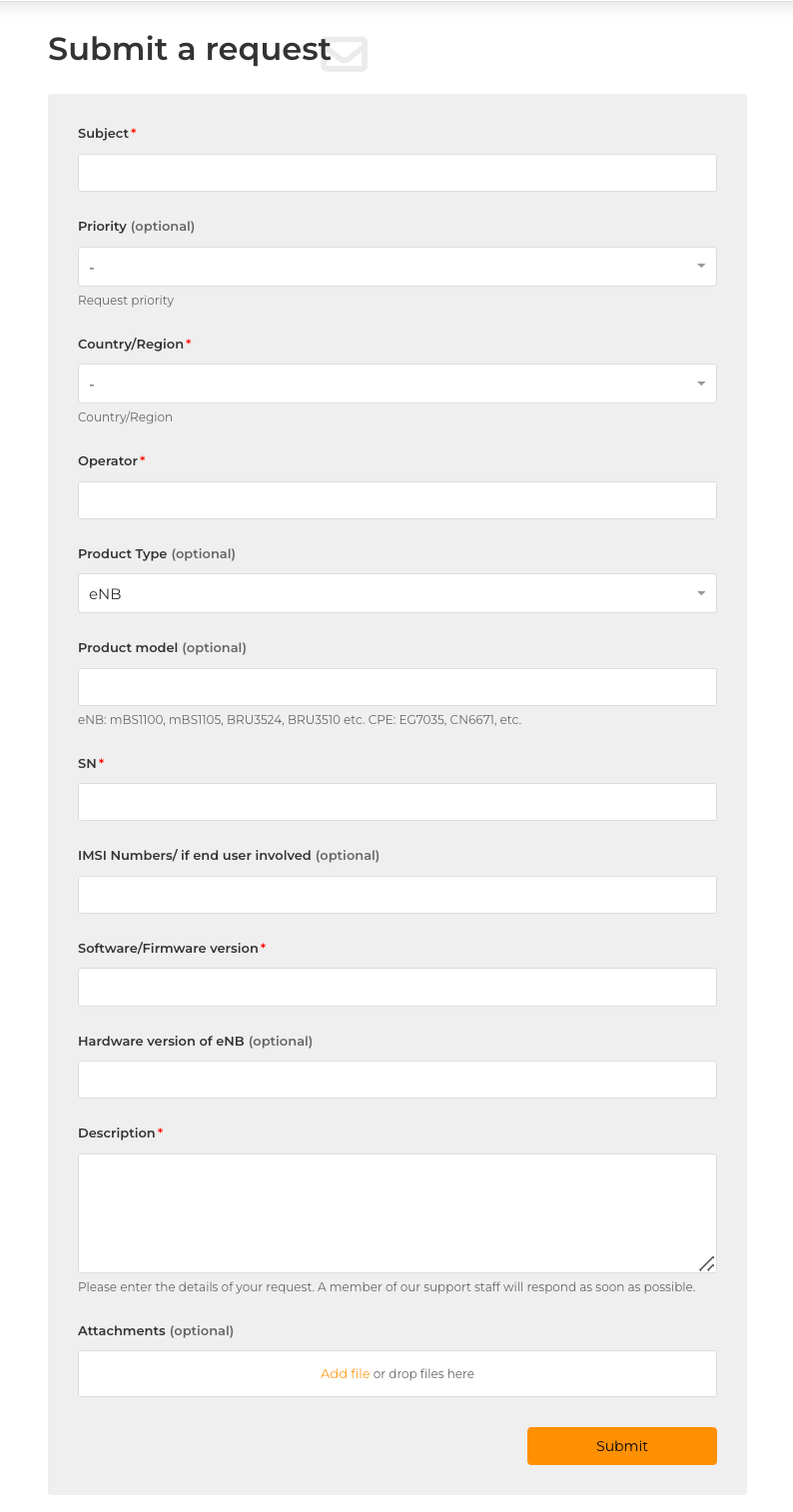The width and height of the screenshot is (793, 1512).
Task: Click the Submit a request heading
Action: [190, 49]
